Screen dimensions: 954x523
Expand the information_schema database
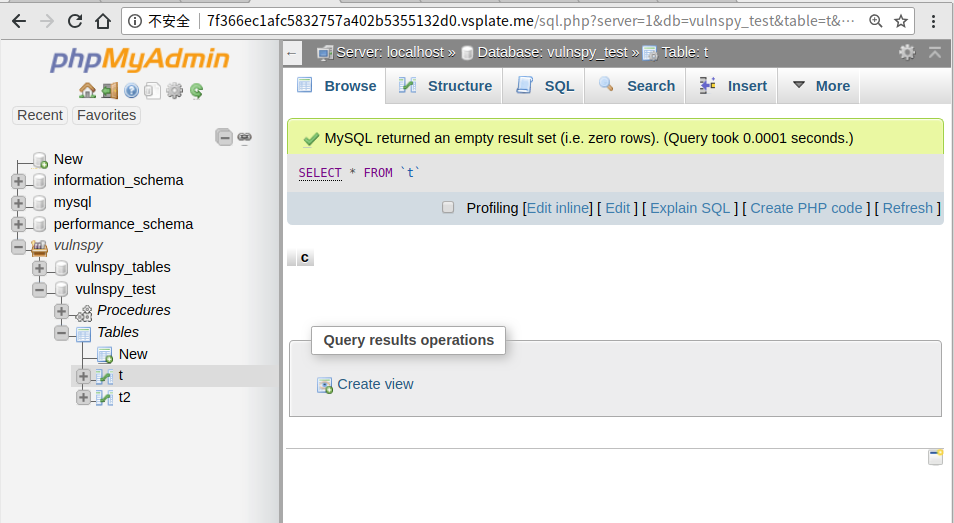(18, 181)
